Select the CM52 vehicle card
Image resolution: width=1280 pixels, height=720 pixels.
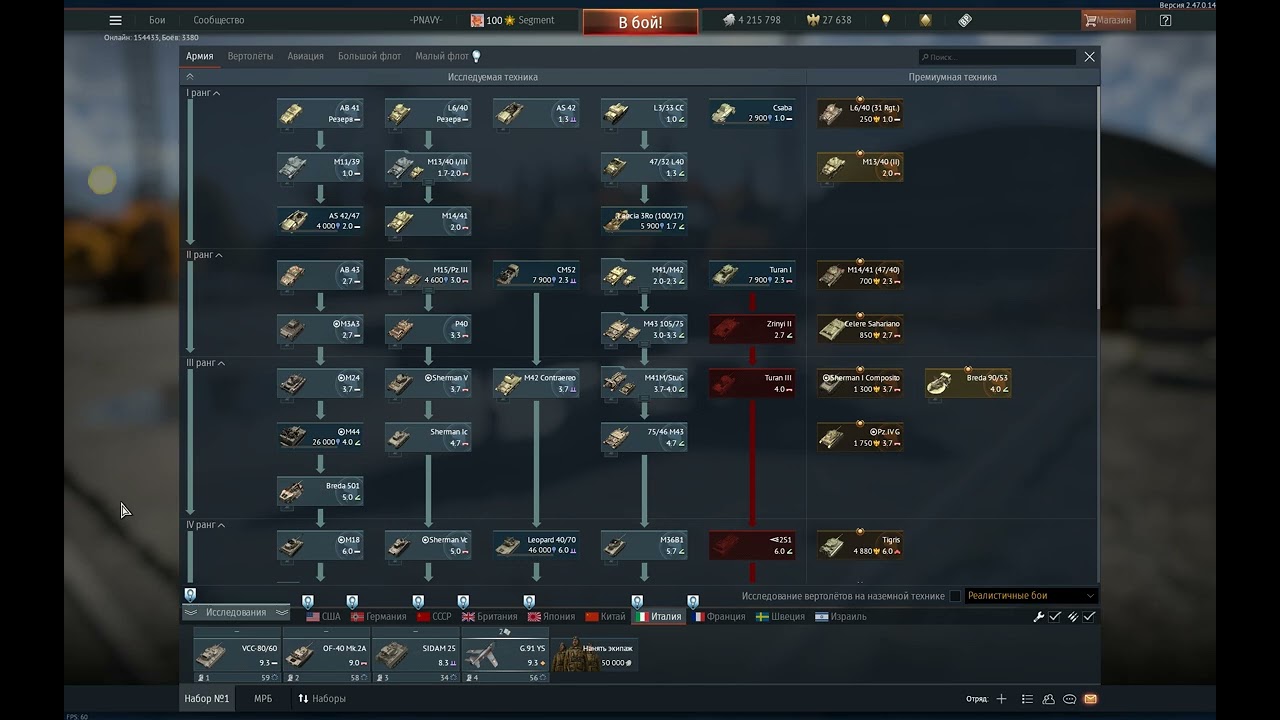tap(536, 276)
